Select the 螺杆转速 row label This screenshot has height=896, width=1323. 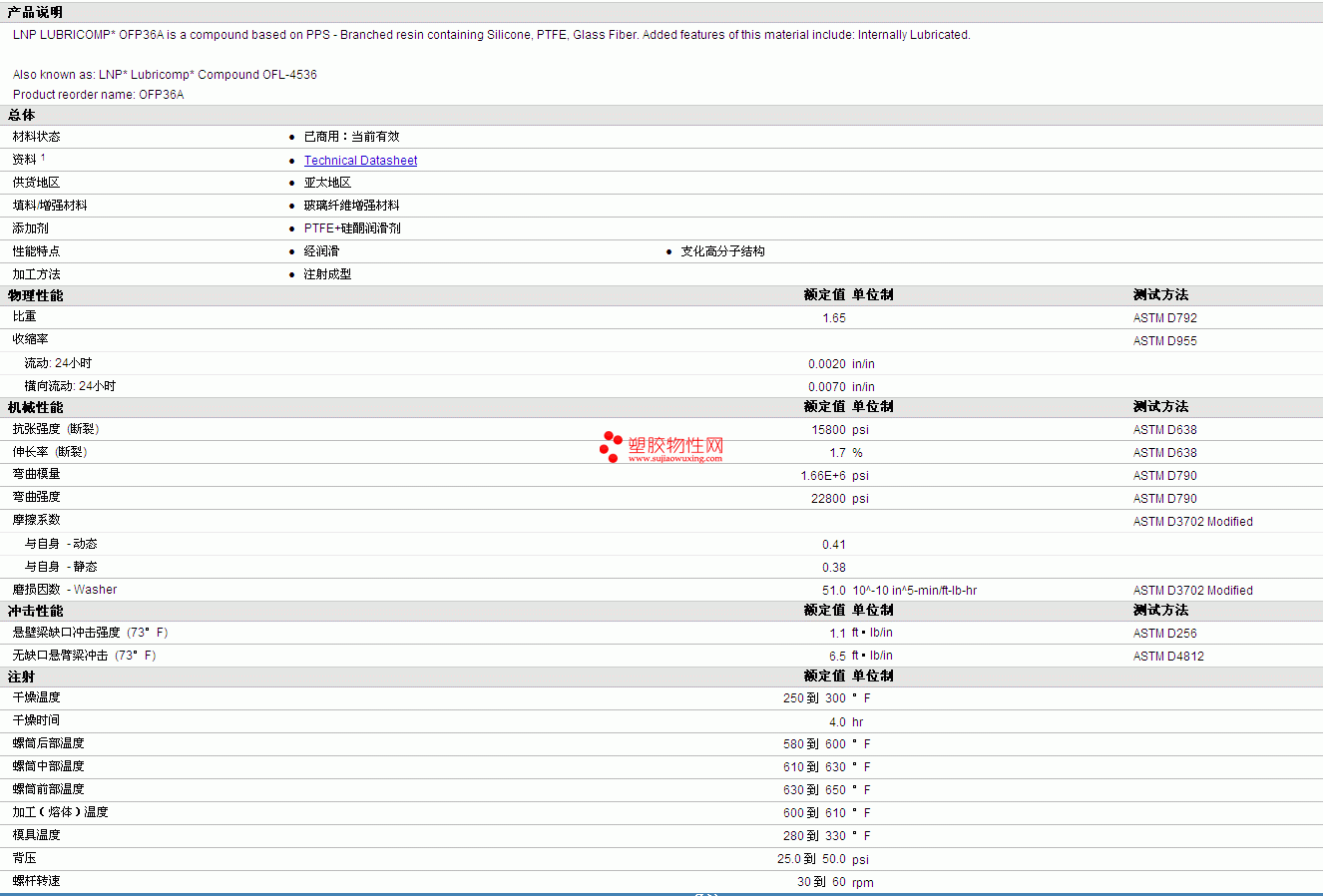point(36,881)
